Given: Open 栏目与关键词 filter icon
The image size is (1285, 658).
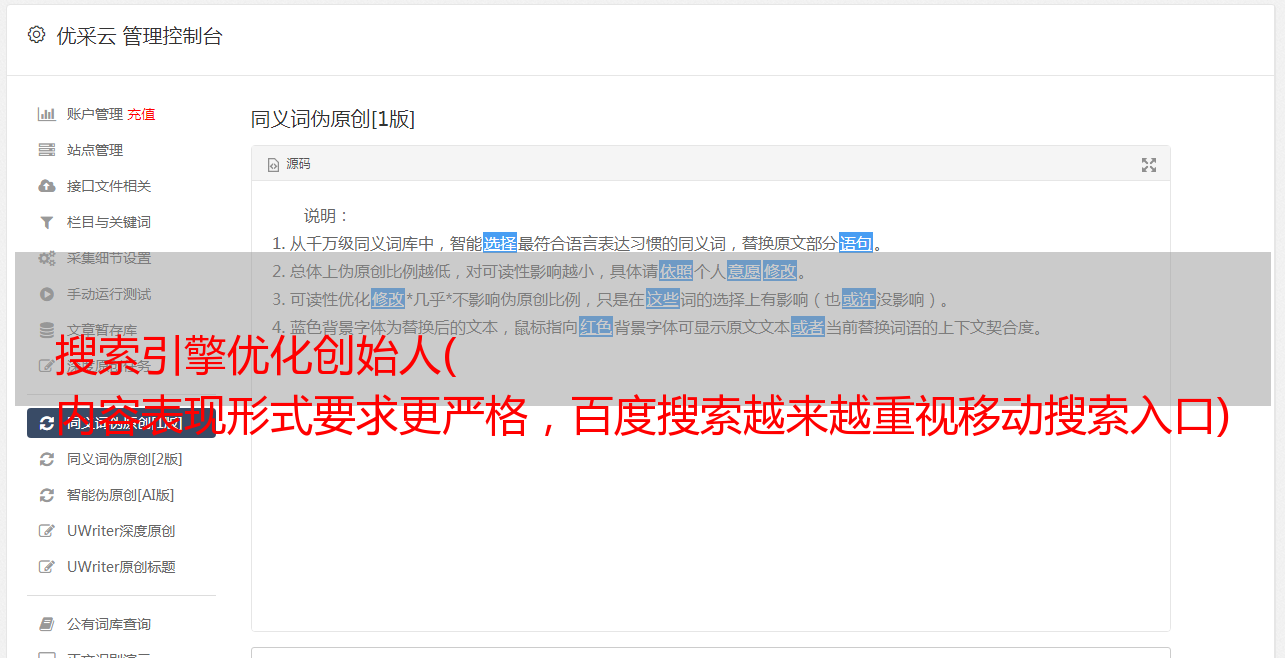Looking at the screenshot, I should point(46,222).
